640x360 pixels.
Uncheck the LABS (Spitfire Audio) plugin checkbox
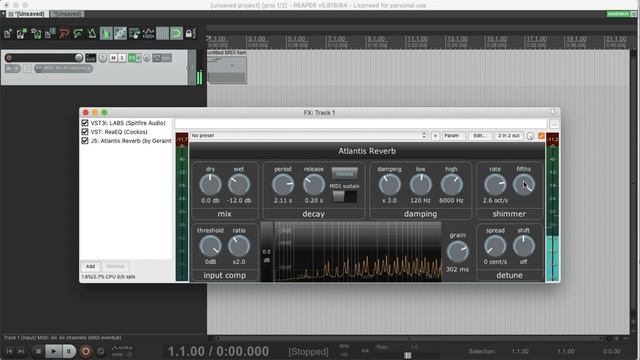[x=85, y=123]
